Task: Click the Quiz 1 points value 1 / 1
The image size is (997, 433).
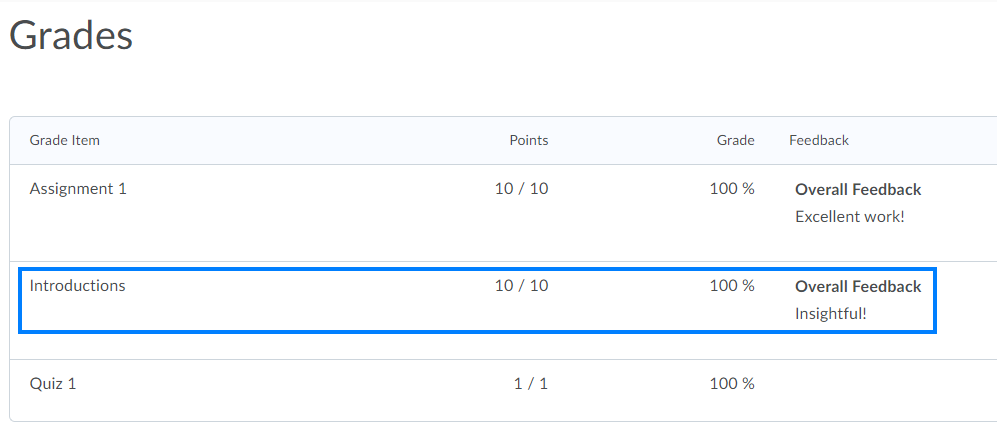Action: point(530,383)
